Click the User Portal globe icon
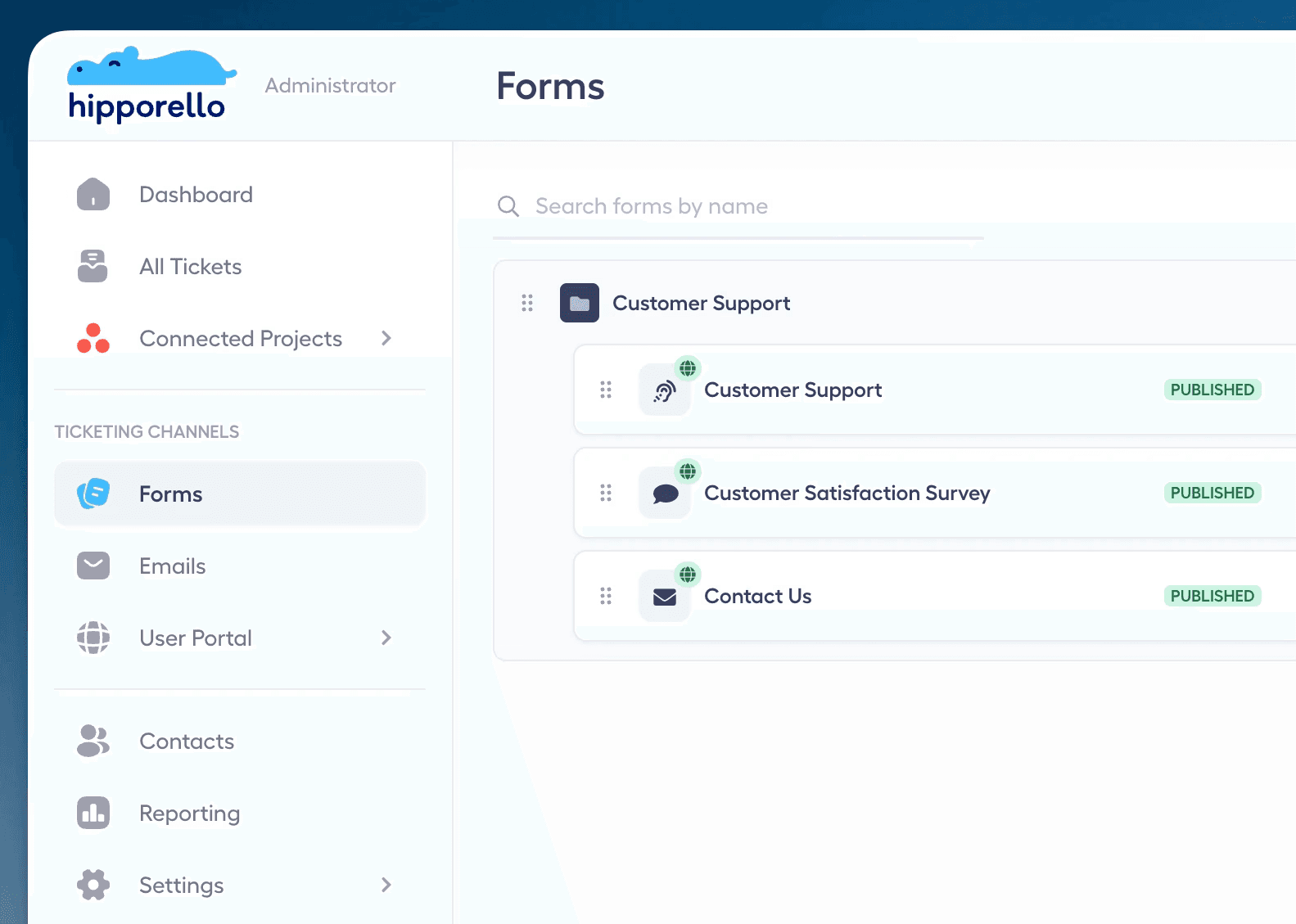The height and width of the screenshot is (924, 1296). pos(93,638)
